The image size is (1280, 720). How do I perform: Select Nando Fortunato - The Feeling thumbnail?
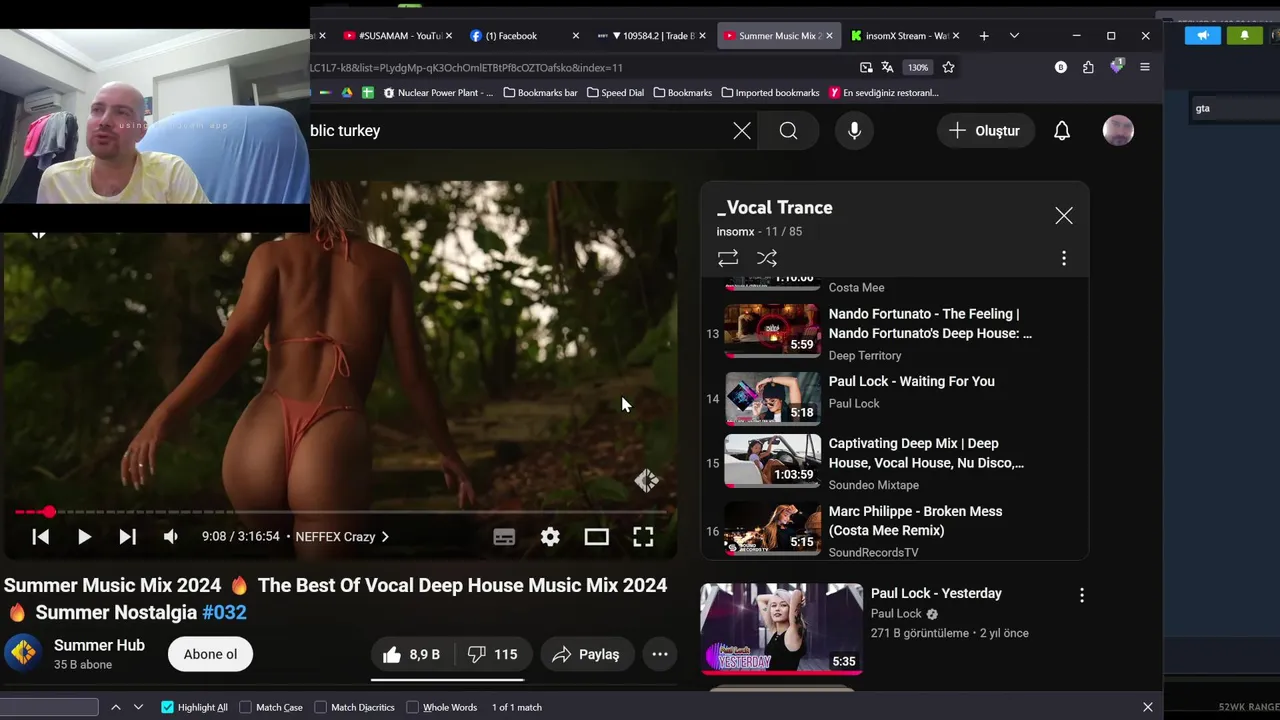(x=772, y=329)
